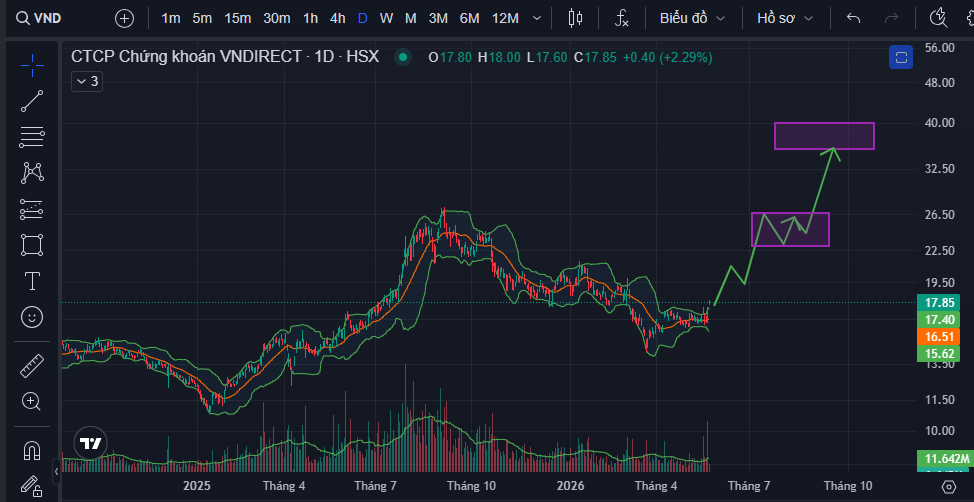Open the VND symbol search
Screen dimensions: 974x502
(x=39, y=19)
